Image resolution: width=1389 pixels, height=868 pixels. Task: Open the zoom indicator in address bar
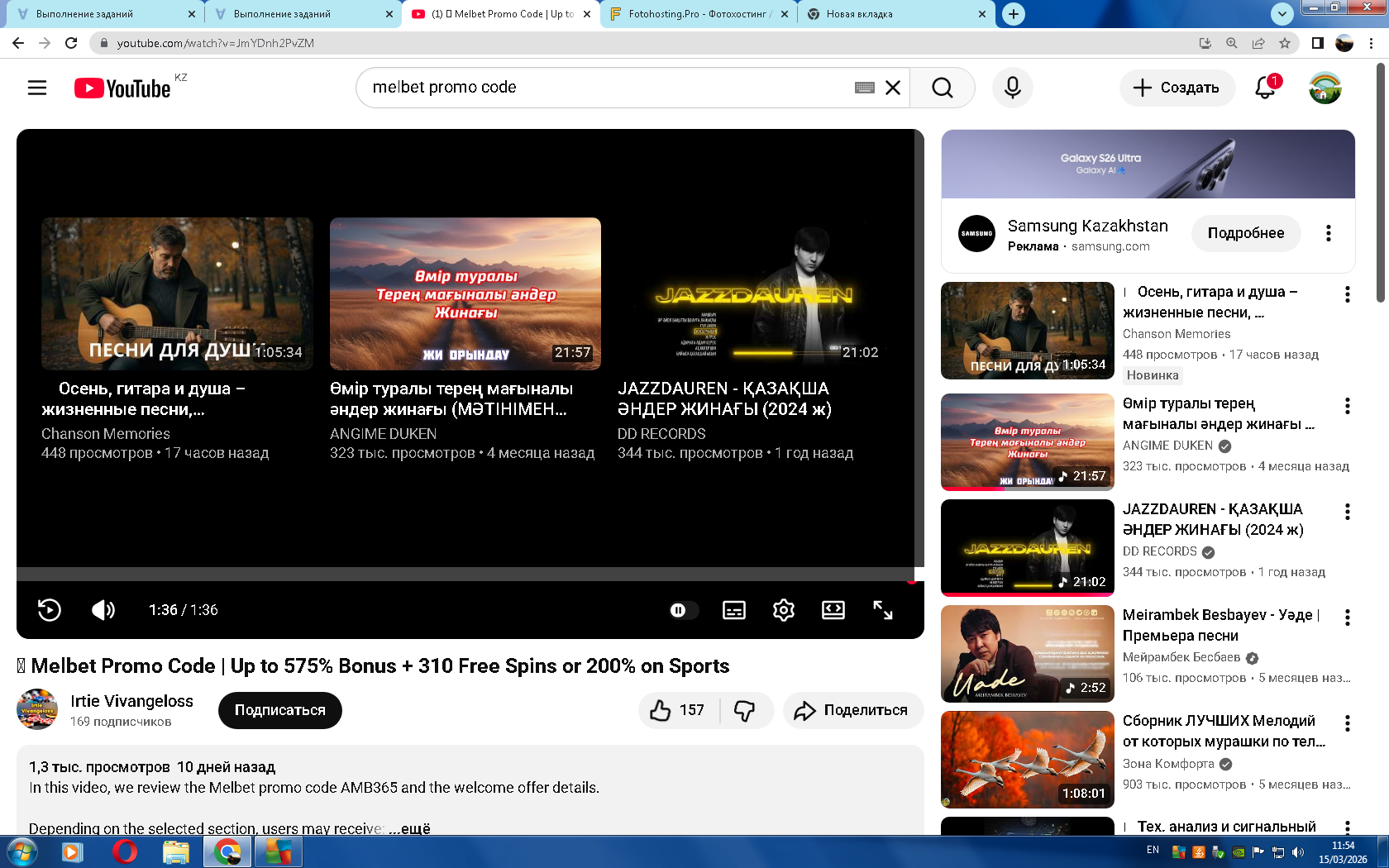(1232, 43)
